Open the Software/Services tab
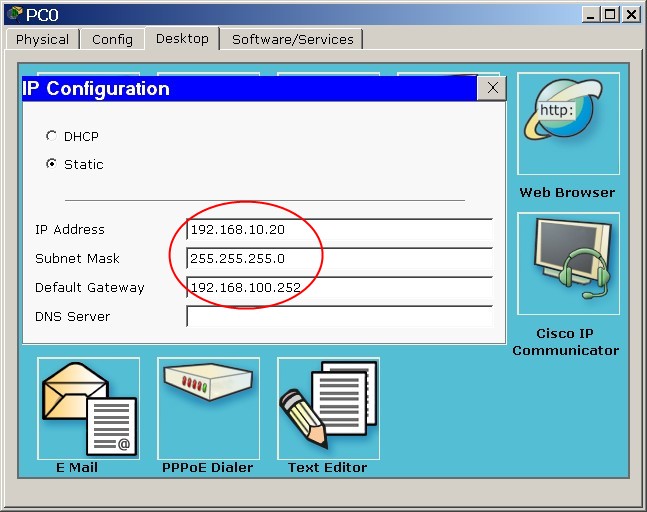This screenshot has width=647, height=512. tap(293, 40)
